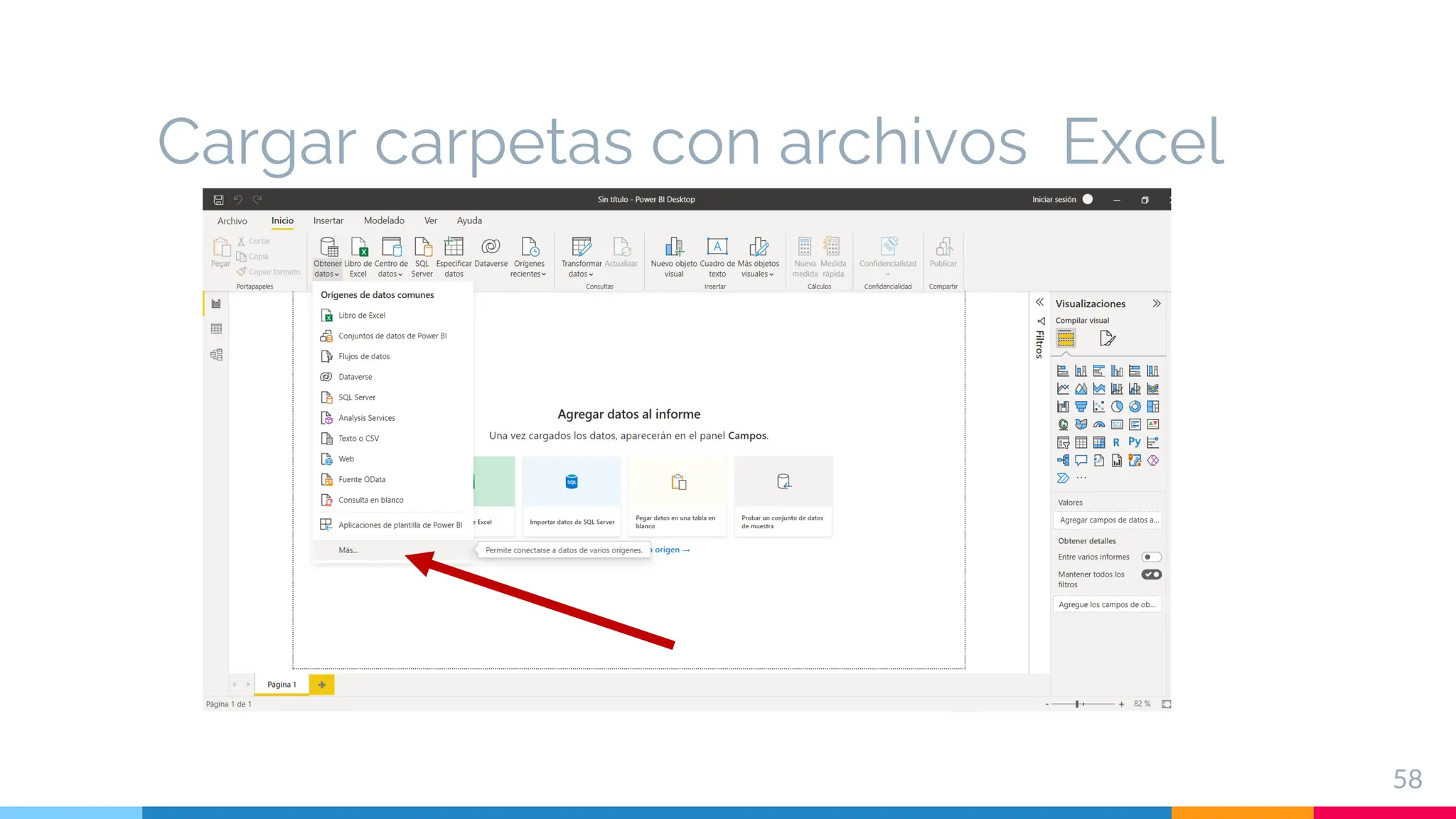Switch to the Inicio tab

[x=282, y=221]
